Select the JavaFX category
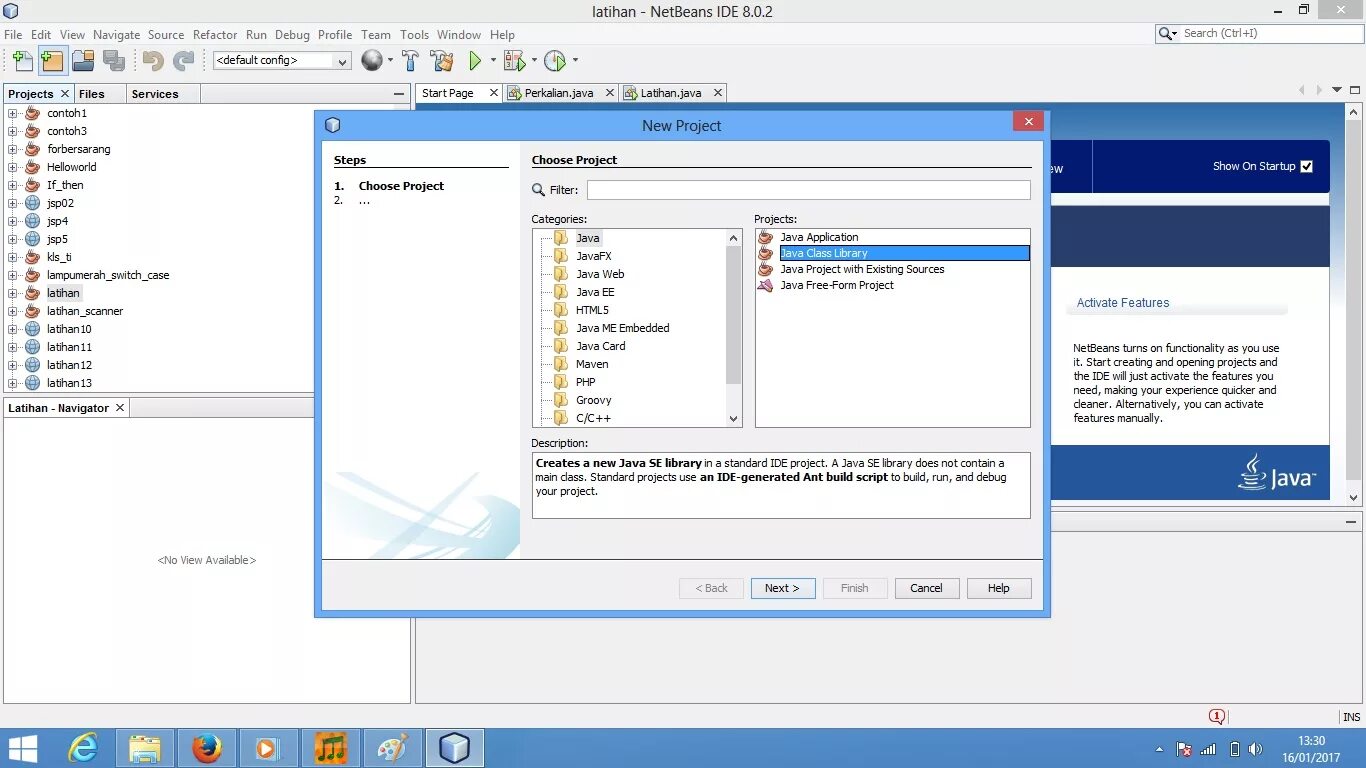The width and height of the screenshot is (1366, 768). tap(594, 256)
